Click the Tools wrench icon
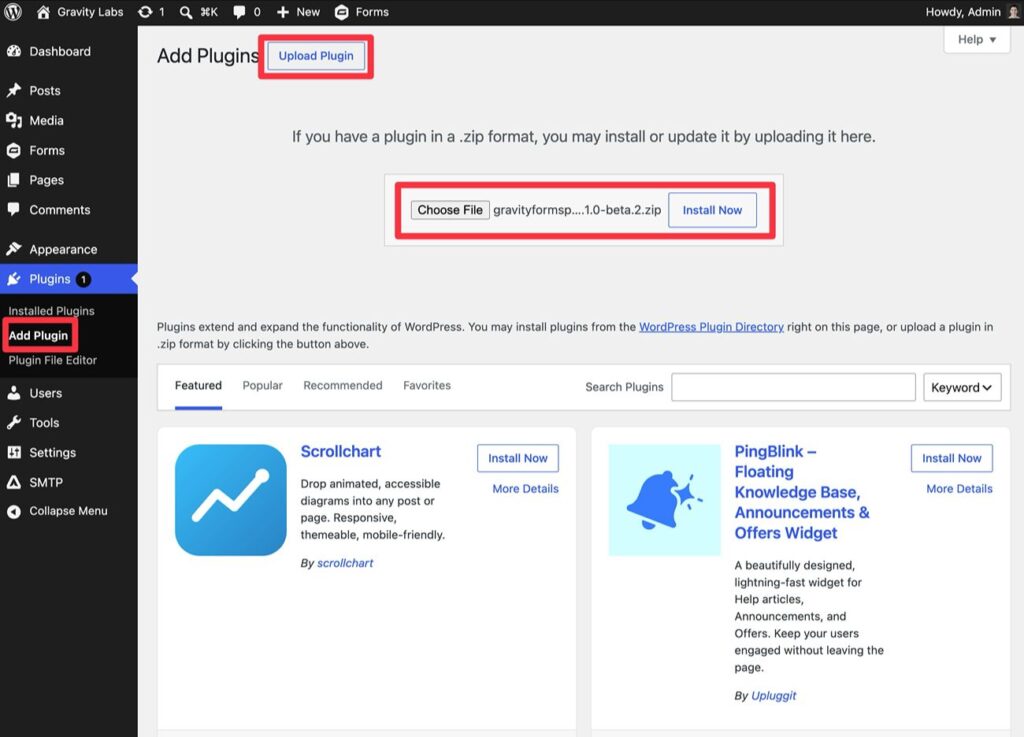Image resolution: width=1024 pixels, height=737 pixels. tap(14, 422)
